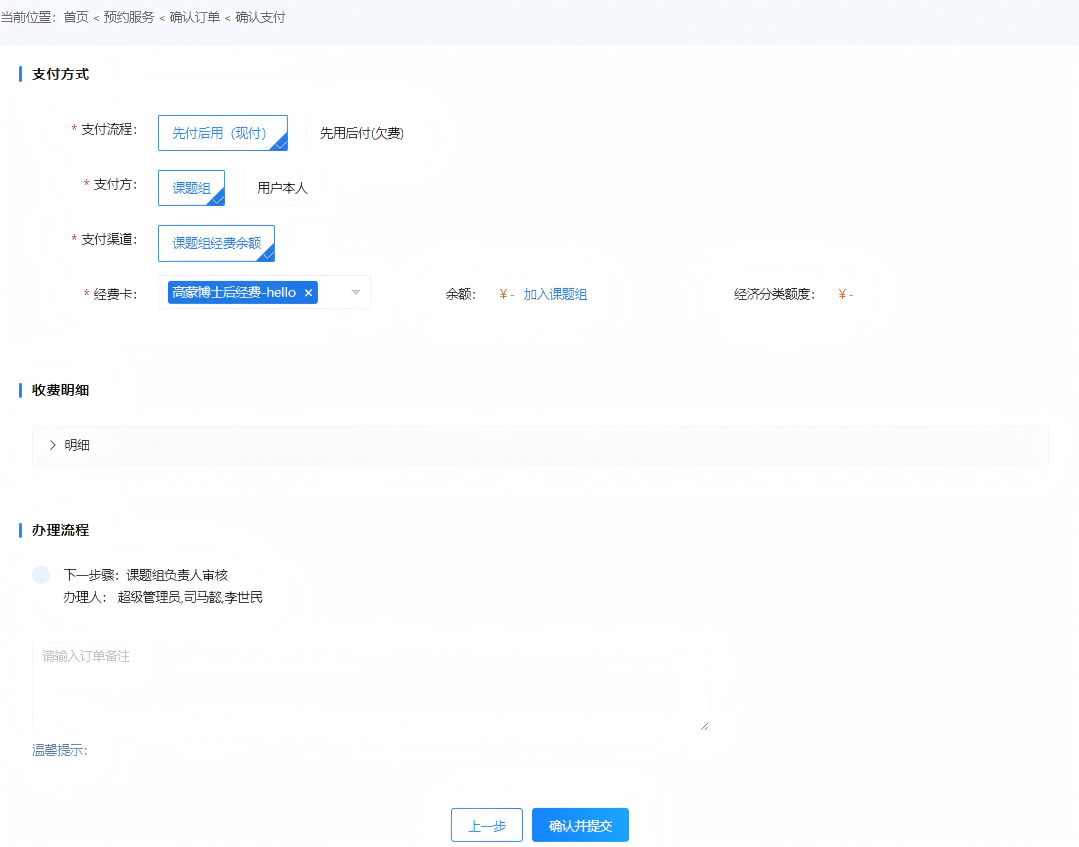
Task: Click 确认支付 breadcrumb item
Action: tap(260, 17)
